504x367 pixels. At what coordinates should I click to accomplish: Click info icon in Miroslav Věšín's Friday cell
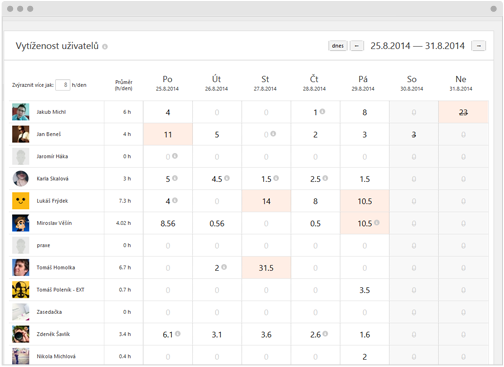point(377,223)
